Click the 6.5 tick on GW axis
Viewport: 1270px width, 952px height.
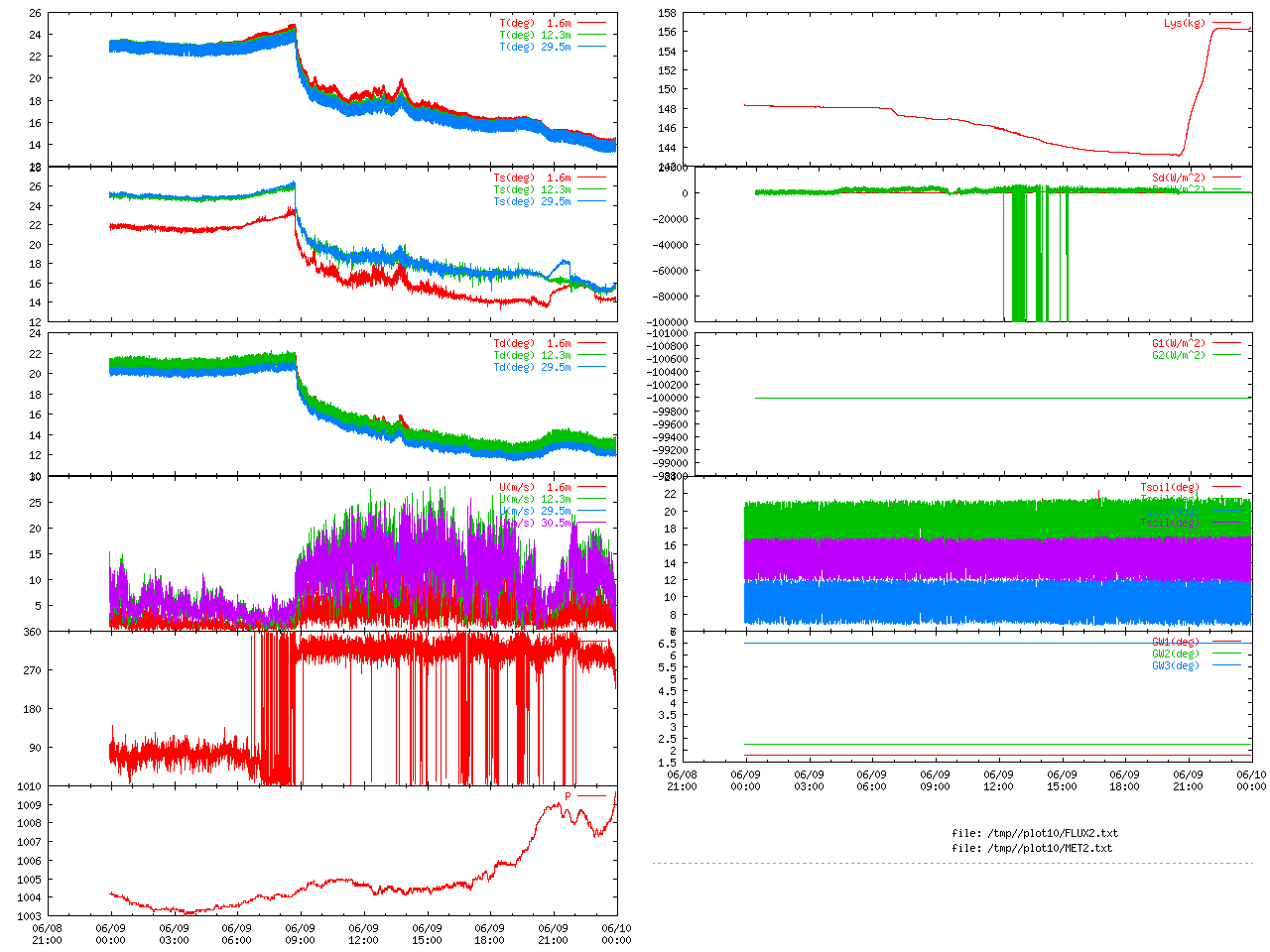[667, 644]
